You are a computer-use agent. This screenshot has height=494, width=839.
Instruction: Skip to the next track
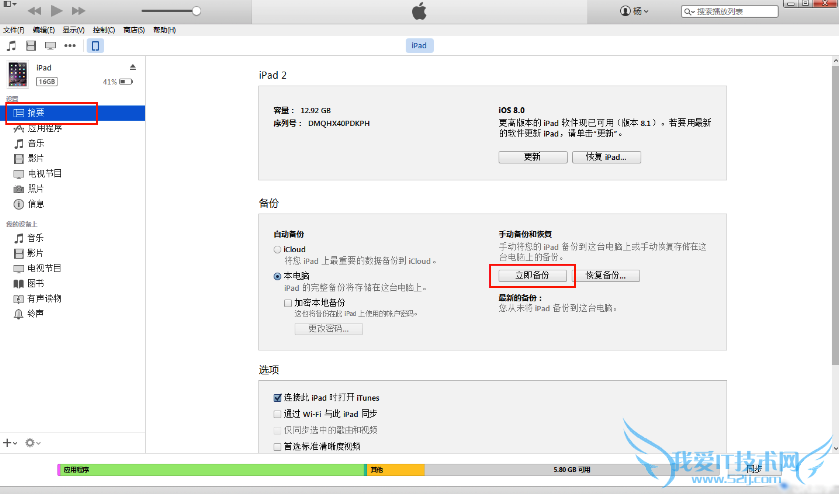click(x=78, y=11)
